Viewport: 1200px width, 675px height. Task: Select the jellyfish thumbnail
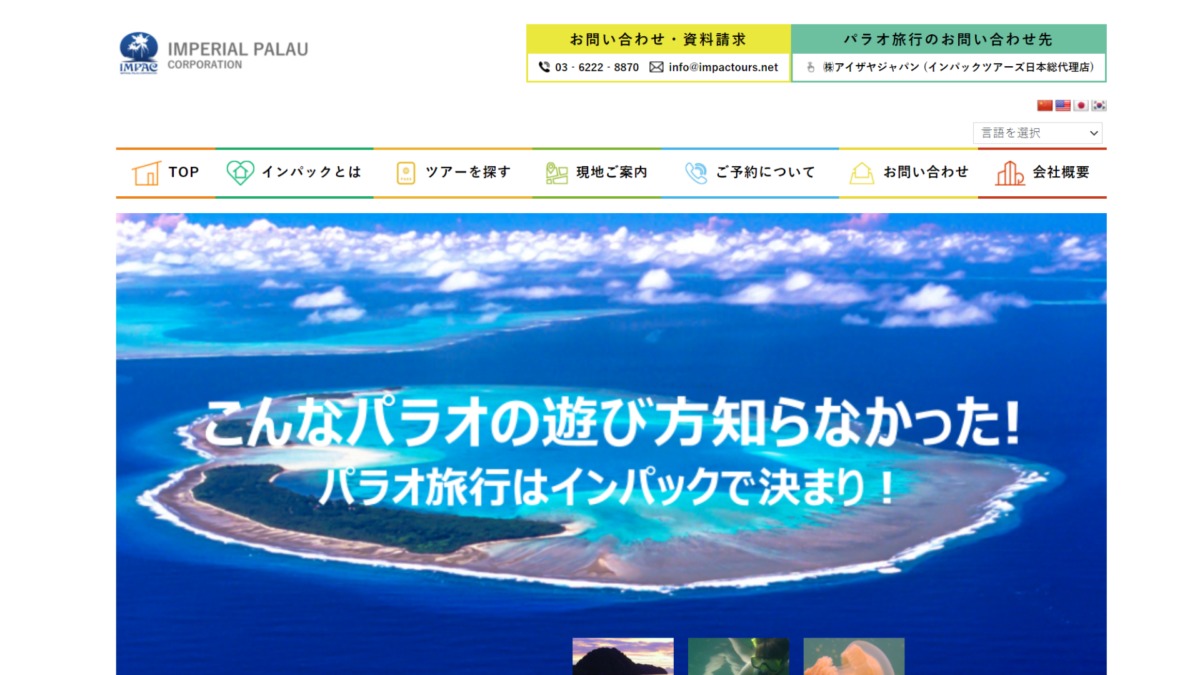click(854, 656)
